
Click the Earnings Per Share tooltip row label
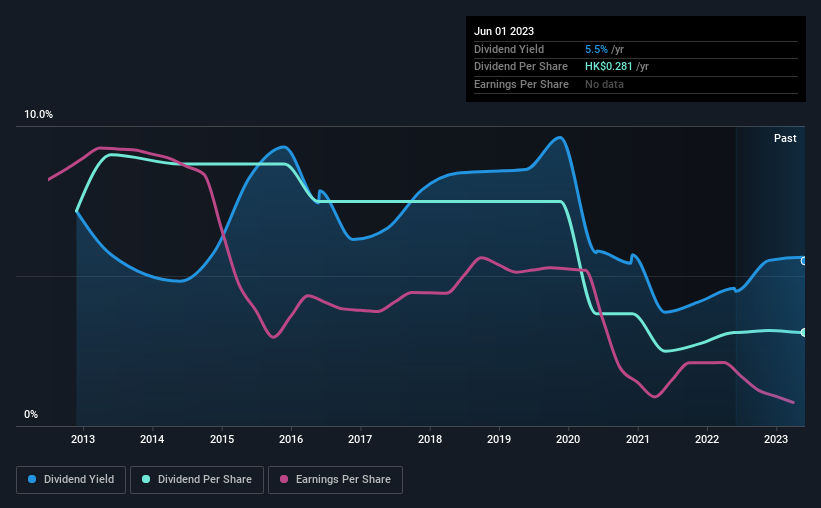coord(521,84)
